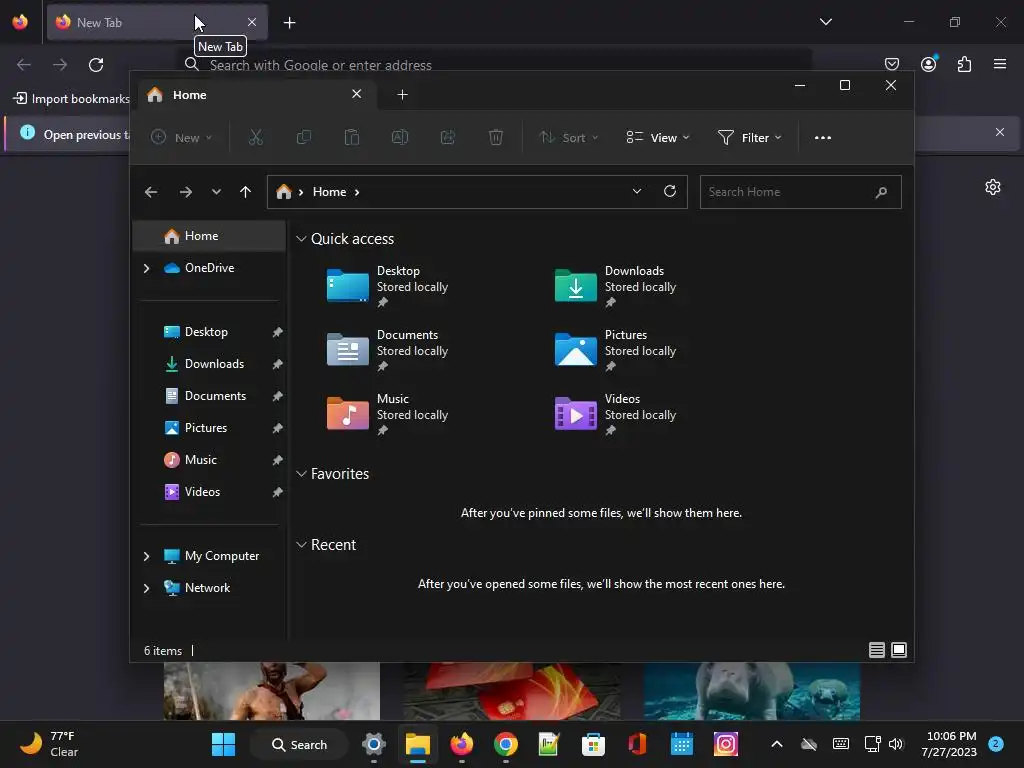Open the Downloads folder tile in Quick access
Image resolution: width=1024 pixels, height=768 pixels.
coord(615,286)
